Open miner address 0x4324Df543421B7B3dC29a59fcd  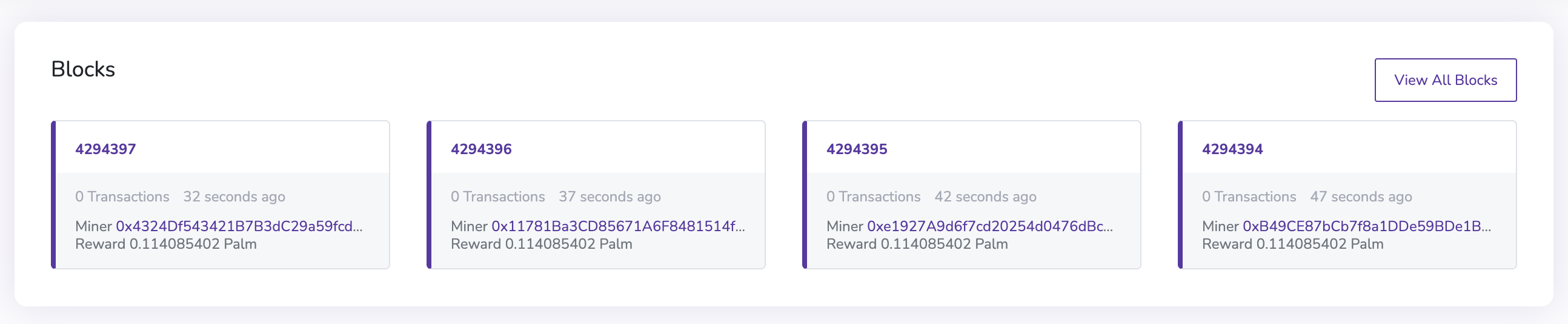(239, 226)
